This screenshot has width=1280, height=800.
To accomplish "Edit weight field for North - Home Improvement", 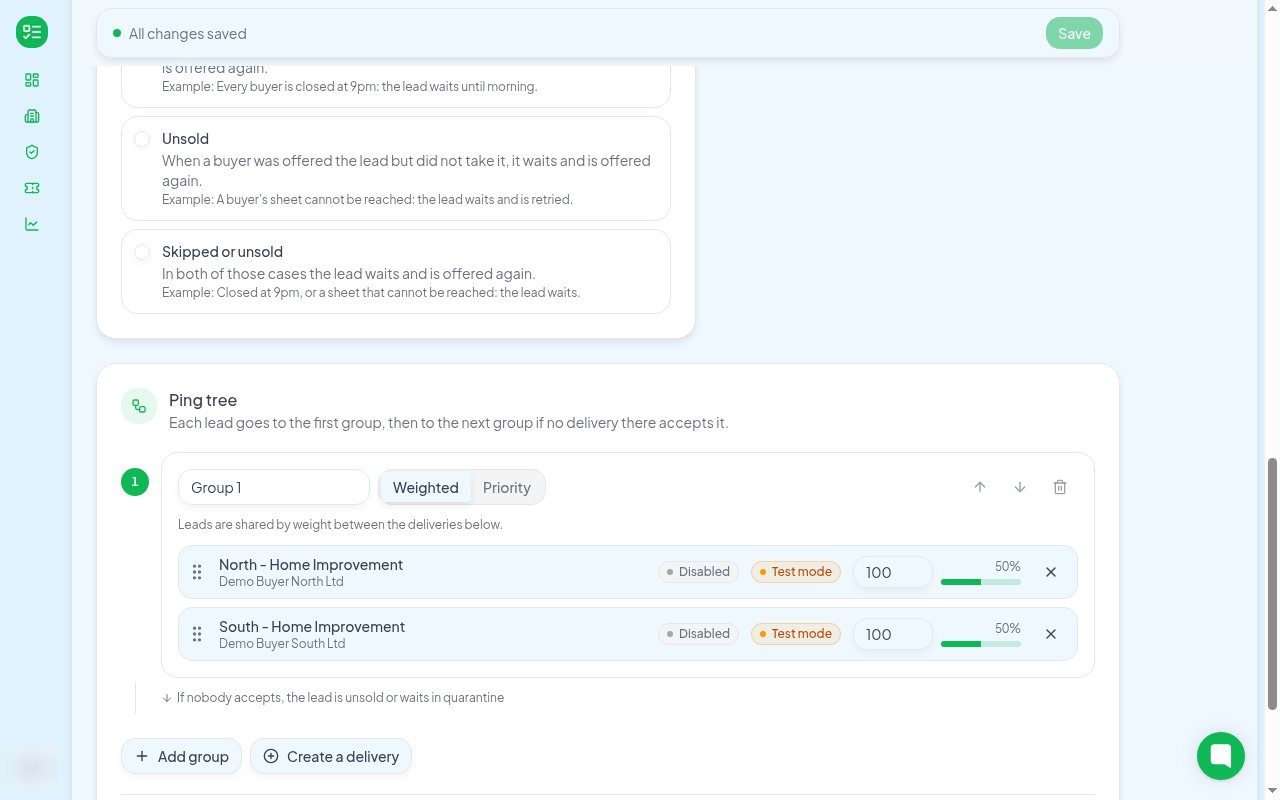I will click(x=893, y=572).
